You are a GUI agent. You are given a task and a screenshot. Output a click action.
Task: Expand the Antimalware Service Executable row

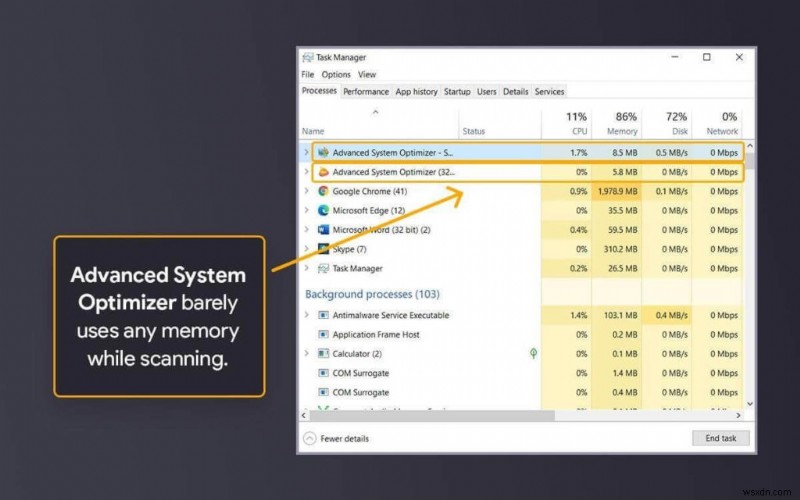(x=307, y=315)
